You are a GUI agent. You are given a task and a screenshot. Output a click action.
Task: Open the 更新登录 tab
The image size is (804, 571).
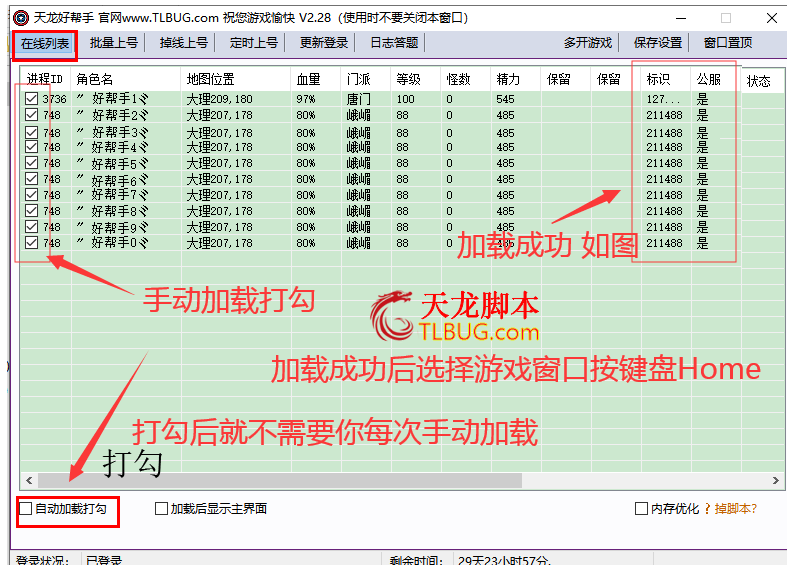(324, 43)
